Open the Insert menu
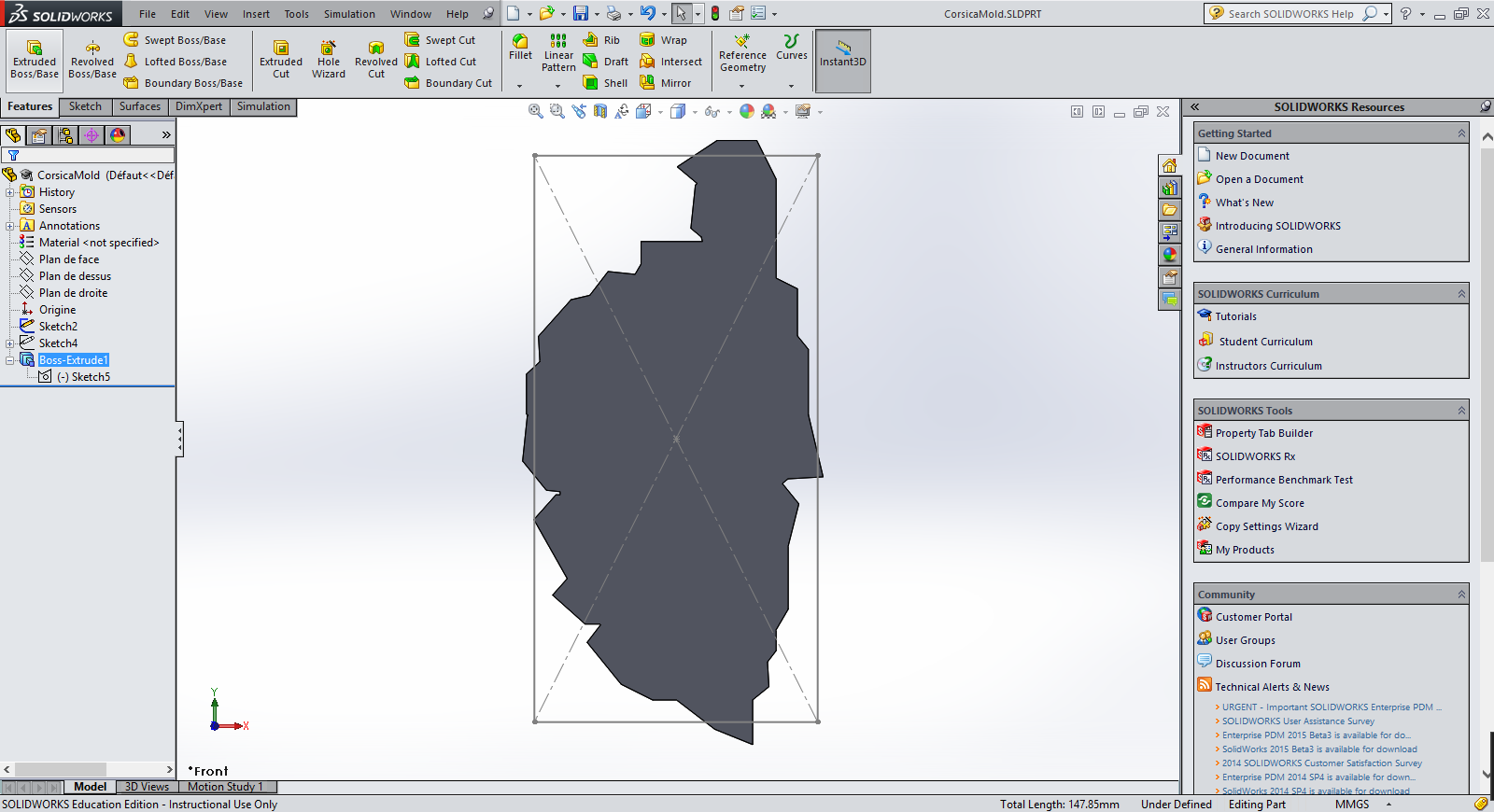The image size is (1494, 812). tap(256, 14)
